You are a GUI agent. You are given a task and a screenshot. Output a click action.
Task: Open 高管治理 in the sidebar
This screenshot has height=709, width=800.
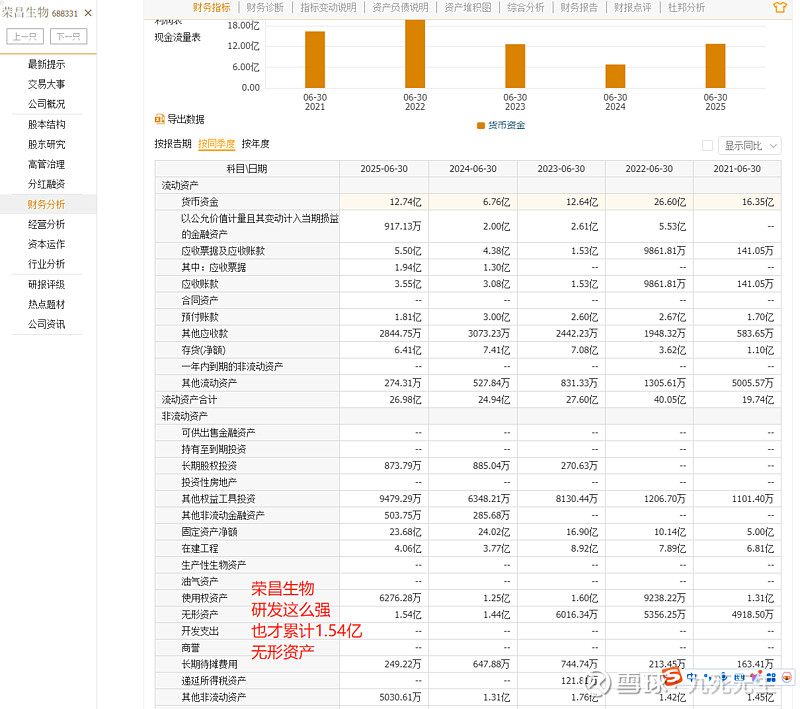pyautogui.click(x=46, y=164)
